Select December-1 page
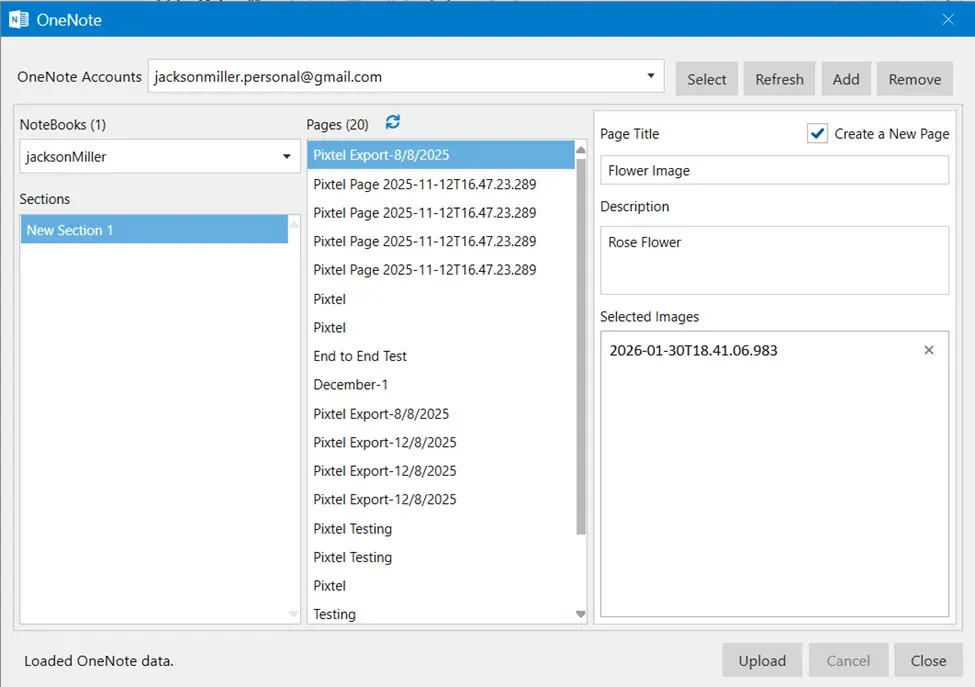Image resolution: width=975 pixels, height=687 pixels. click(440, 384)
